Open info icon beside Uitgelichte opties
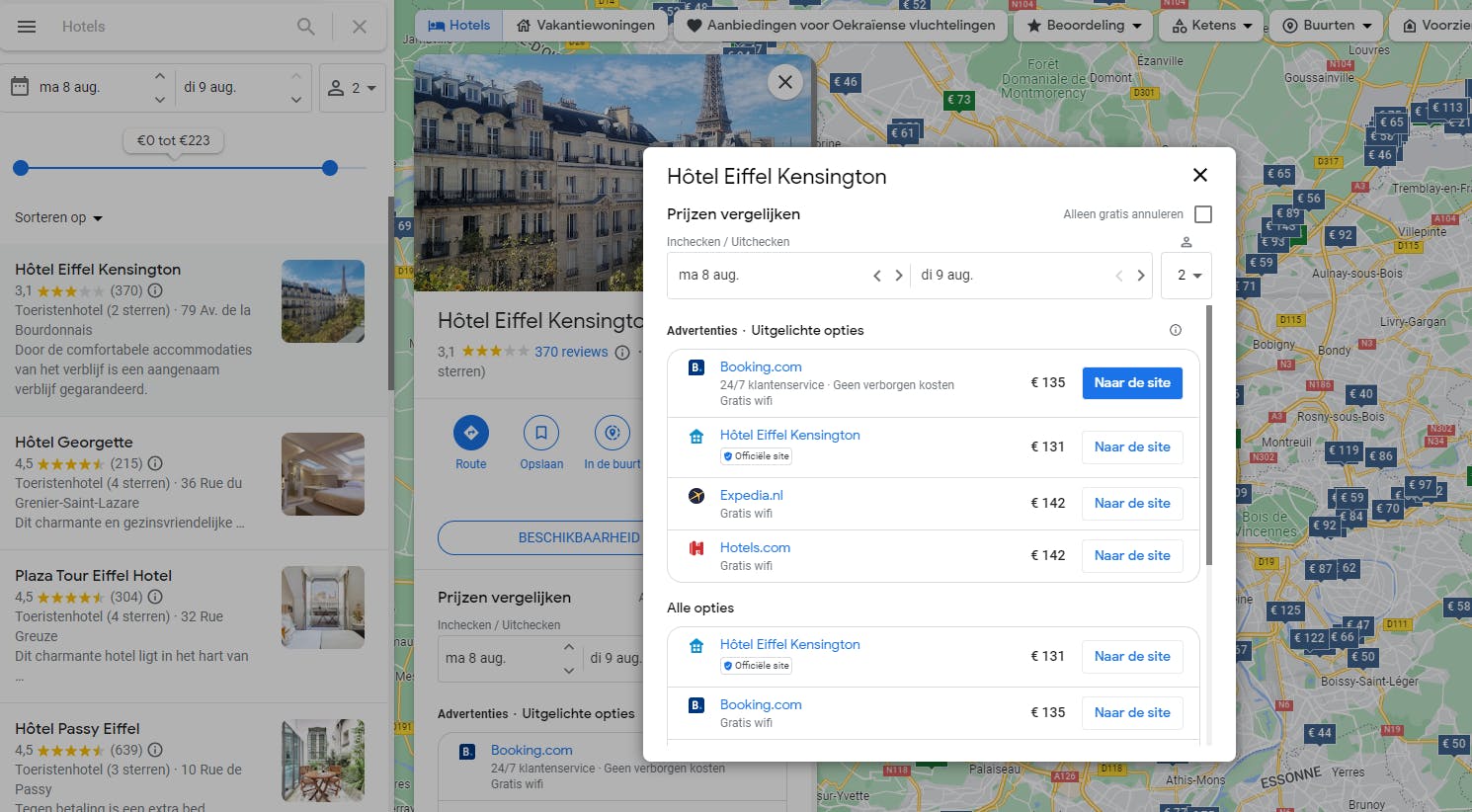1472x812 pixels. coord(1176,330)
